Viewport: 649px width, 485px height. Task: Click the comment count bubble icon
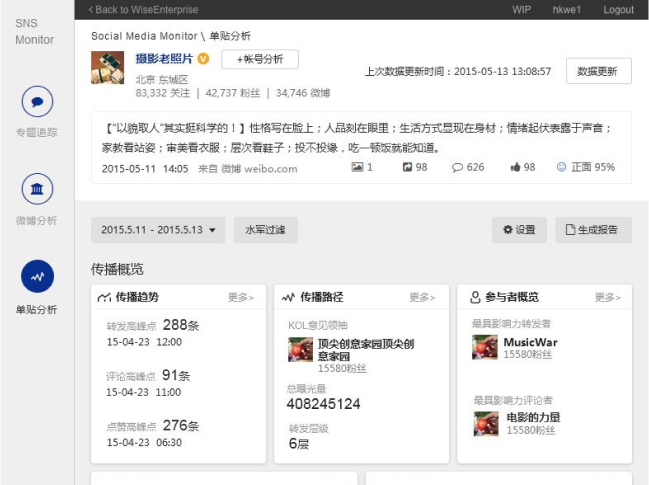click(x=459, y=168)
